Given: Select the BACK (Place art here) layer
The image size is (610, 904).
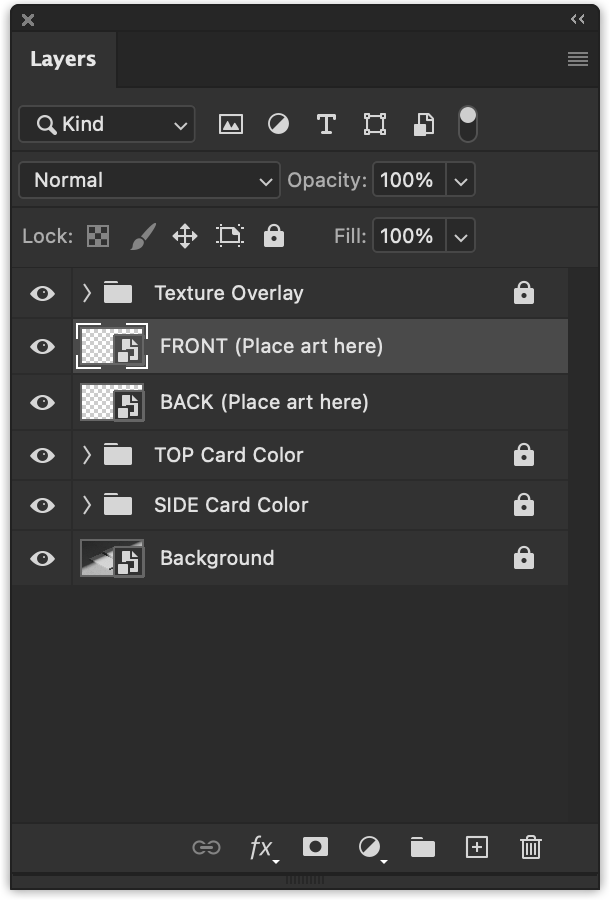Looking at the screenshot, I should point(320,402).
